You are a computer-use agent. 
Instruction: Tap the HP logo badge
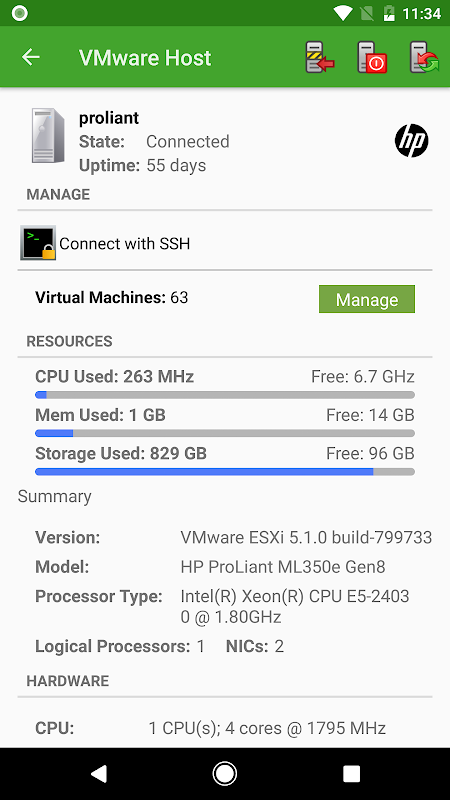click(411, 141)
